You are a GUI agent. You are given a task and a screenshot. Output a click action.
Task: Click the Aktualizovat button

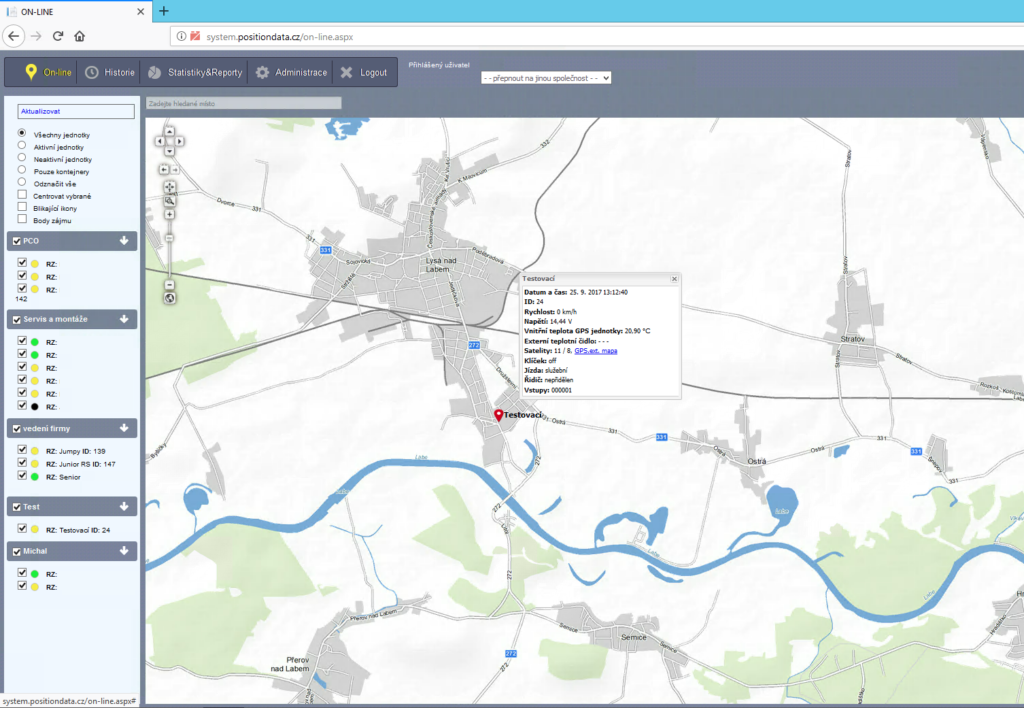(x=76, y=112)
